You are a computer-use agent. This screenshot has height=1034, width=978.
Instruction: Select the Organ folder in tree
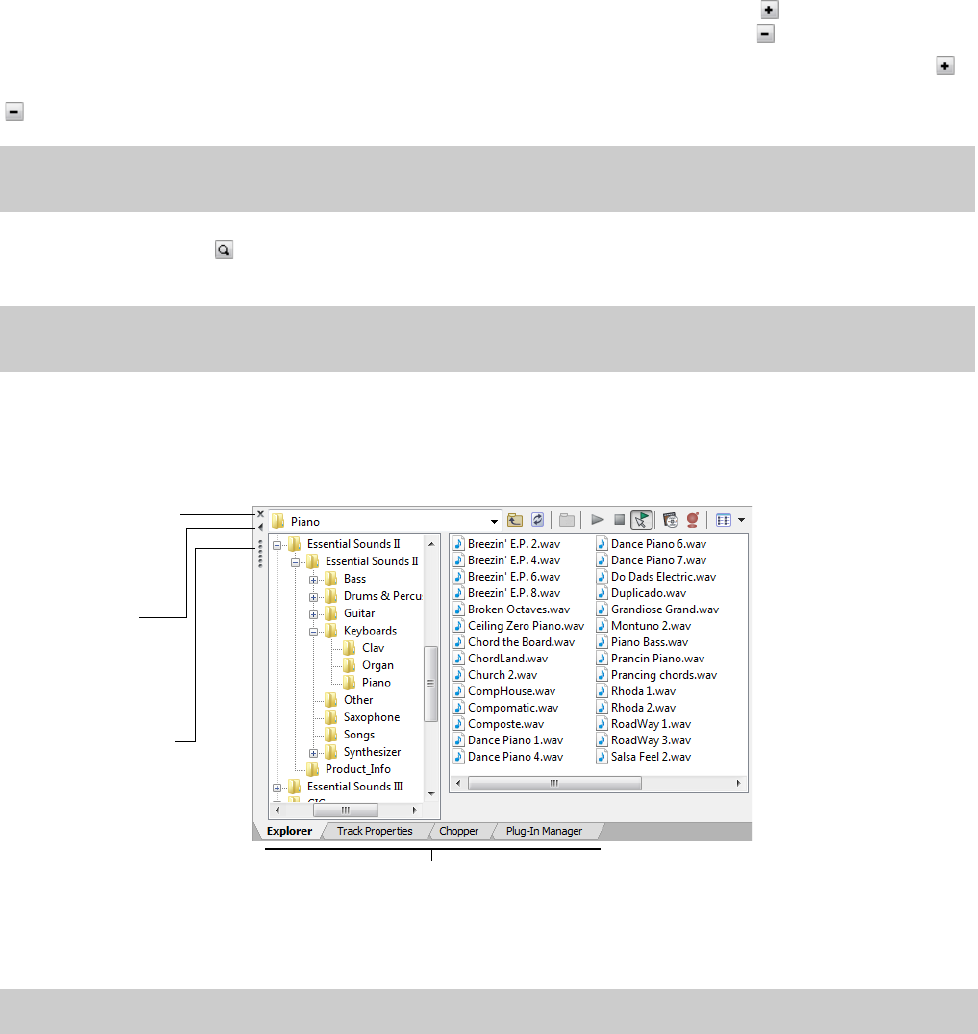pos(378,665)
